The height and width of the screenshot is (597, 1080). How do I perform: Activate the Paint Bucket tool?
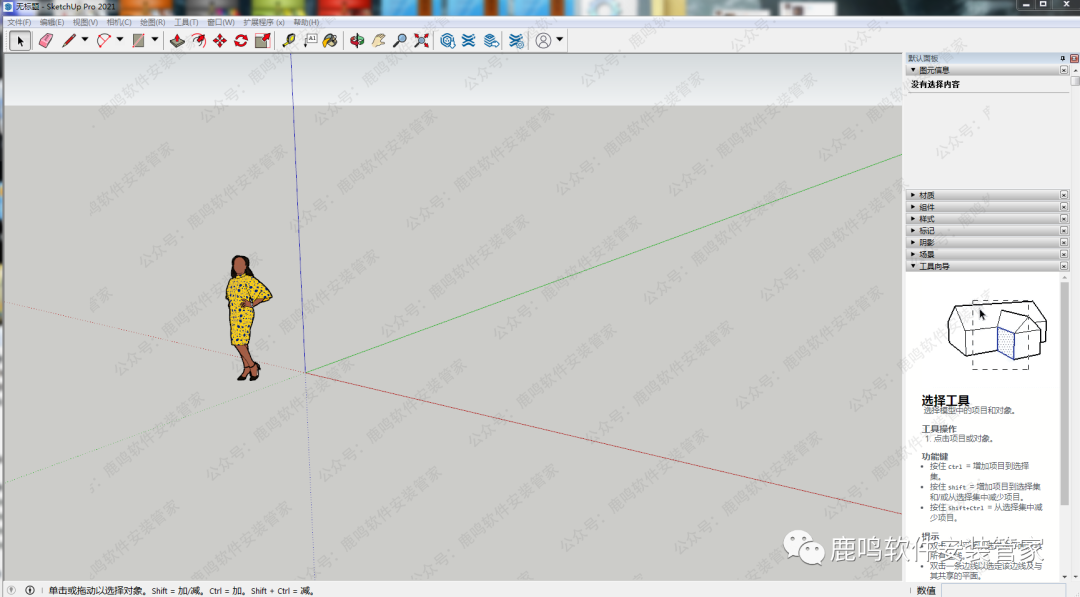[x=329, y=41]
